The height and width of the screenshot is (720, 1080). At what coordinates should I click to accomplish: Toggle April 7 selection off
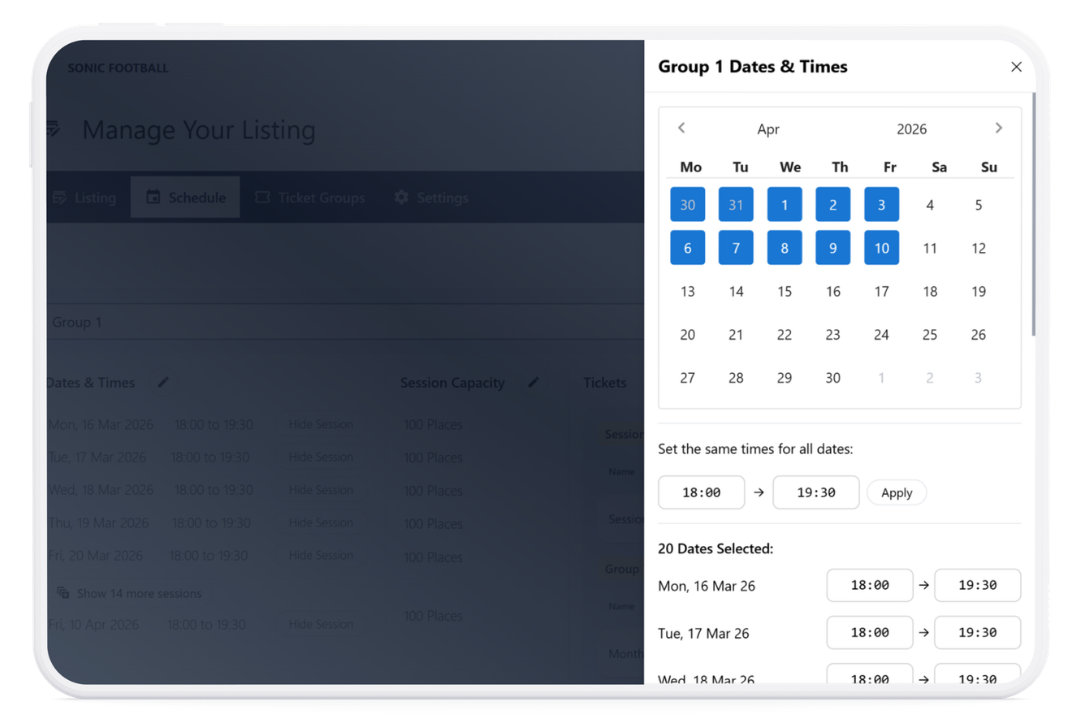coord(736,248)
